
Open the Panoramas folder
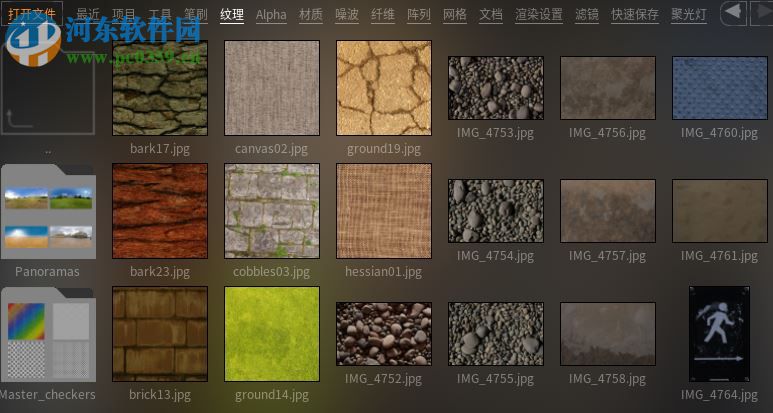pyautogui.click(x=48, y=212)
